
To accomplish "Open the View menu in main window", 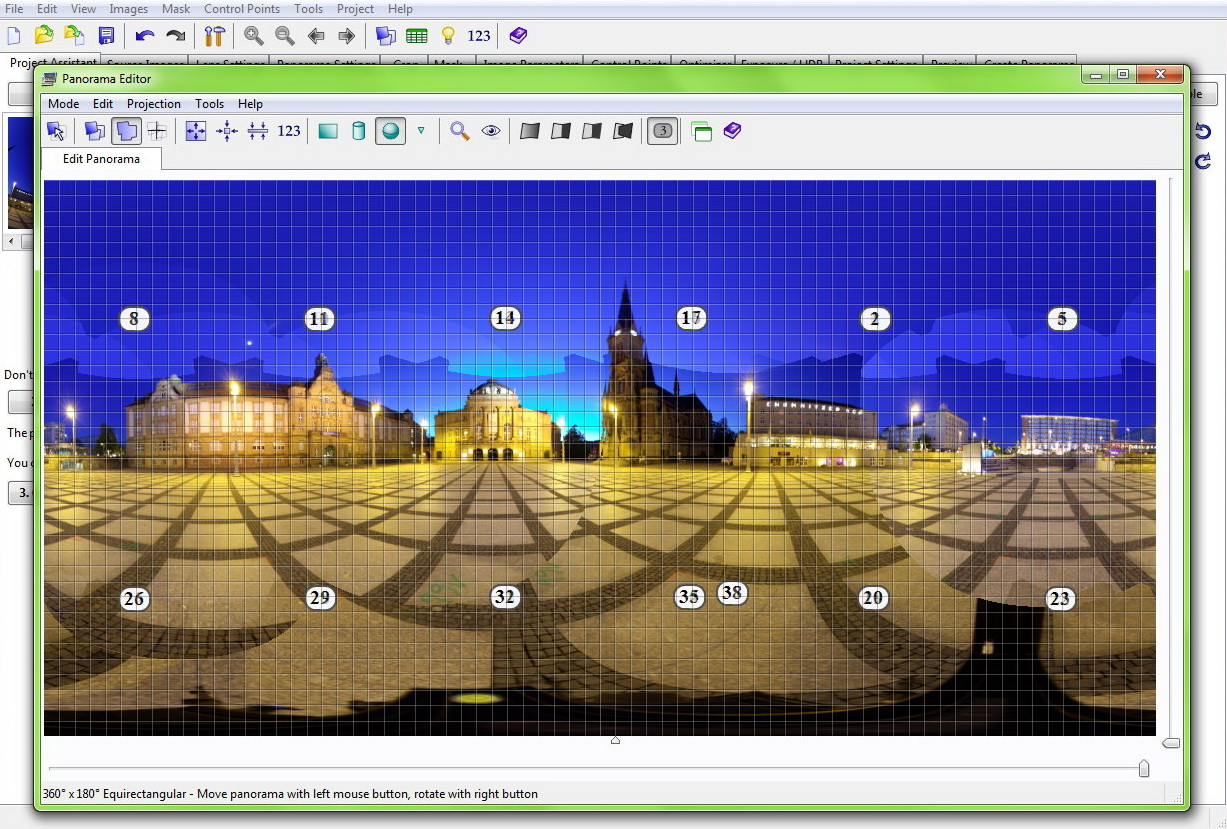I will tap(84, 9).
